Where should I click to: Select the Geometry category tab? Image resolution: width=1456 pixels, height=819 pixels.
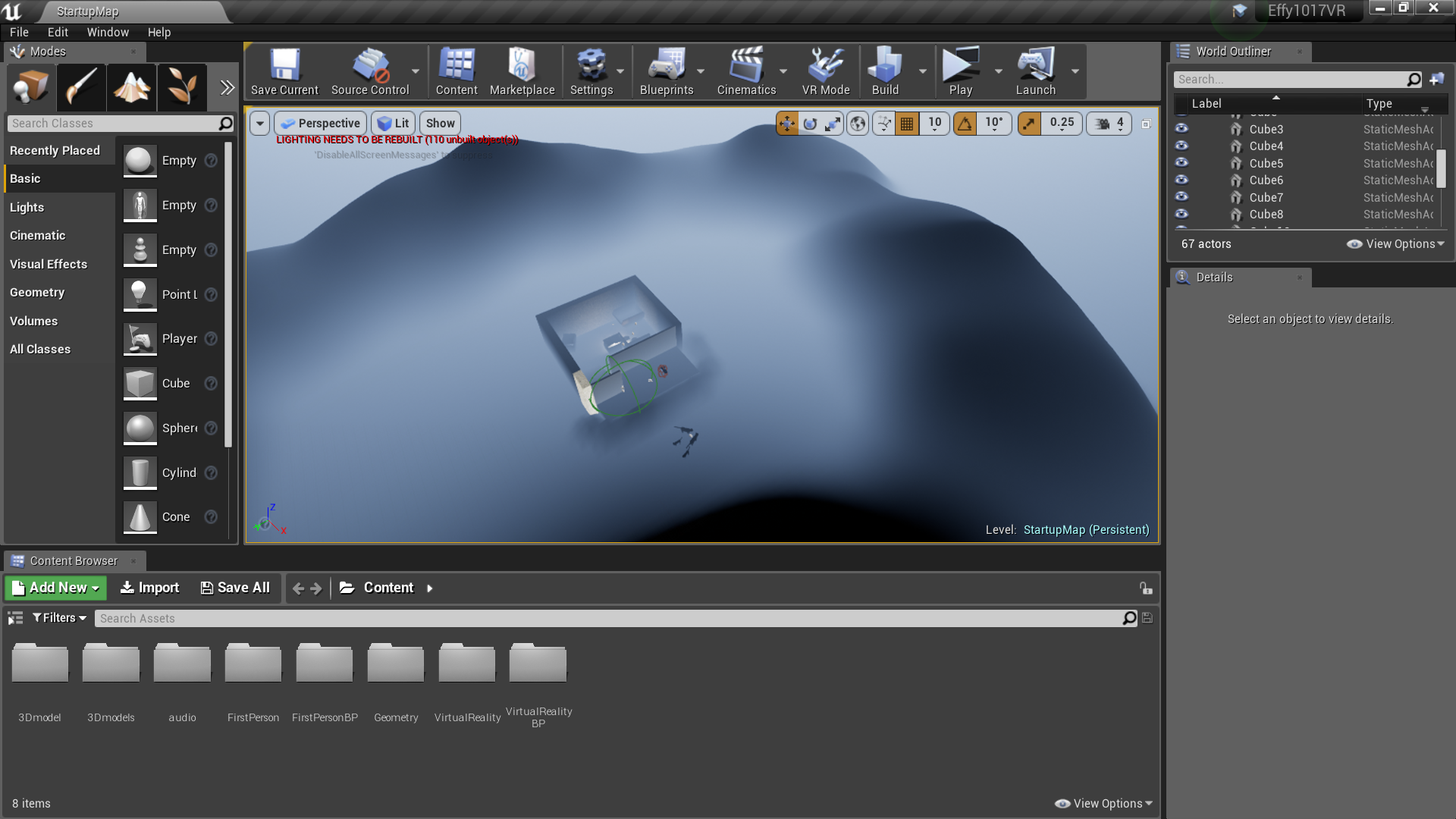coord(37,292)
